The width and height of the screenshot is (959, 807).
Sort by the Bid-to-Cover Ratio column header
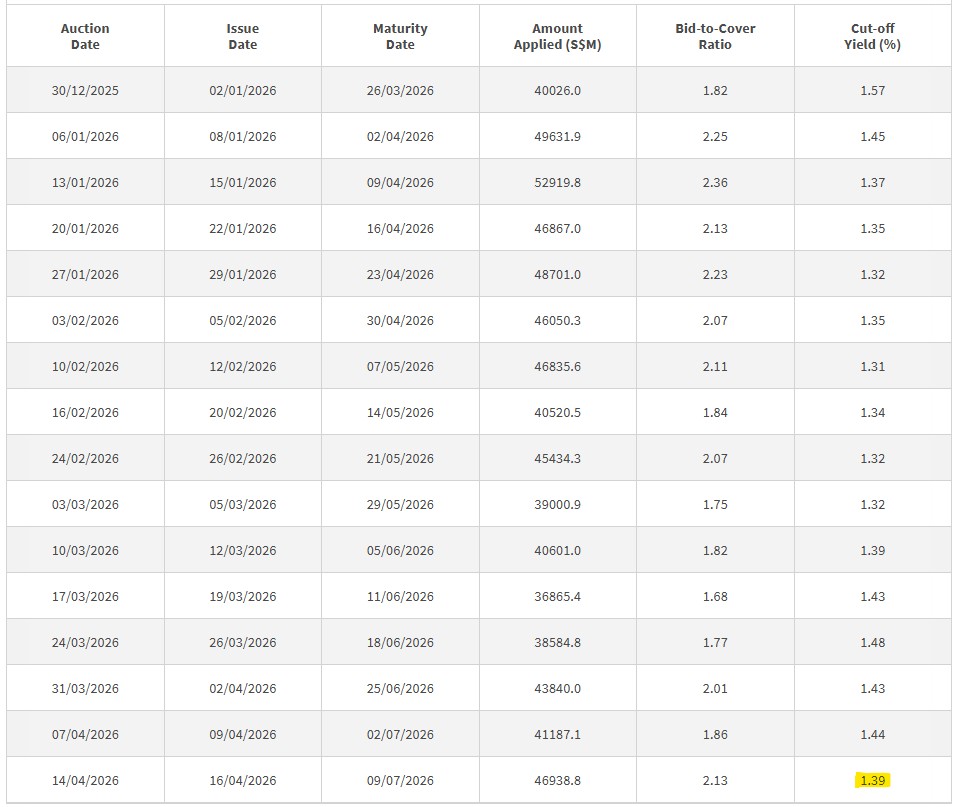click(x=714, y=34)
